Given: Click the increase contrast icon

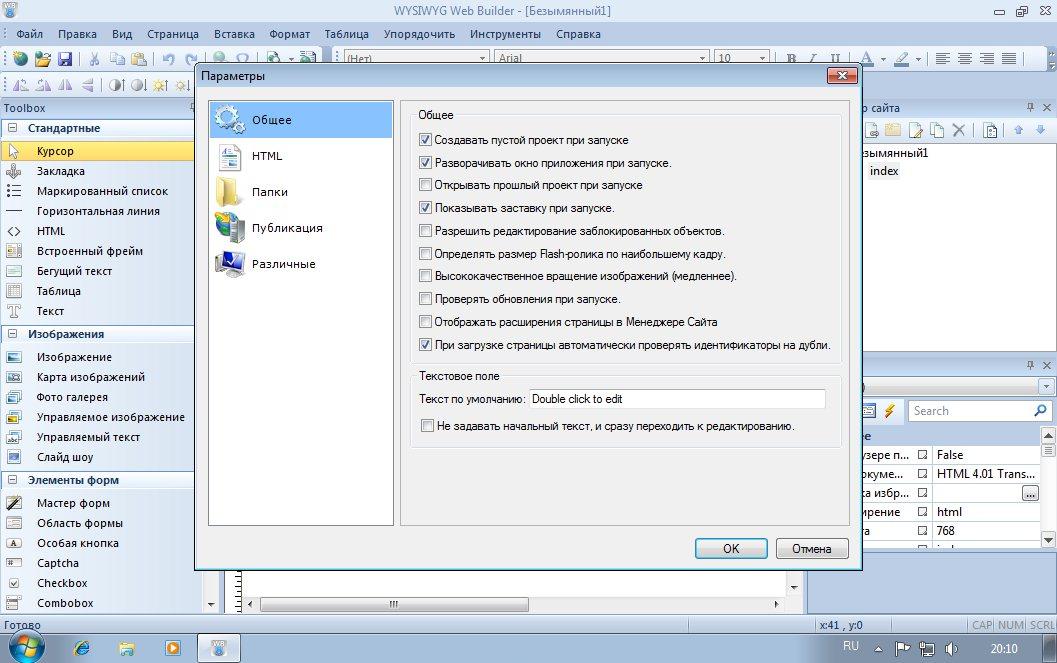Looking at the screenshot, I should pos(117,85).
